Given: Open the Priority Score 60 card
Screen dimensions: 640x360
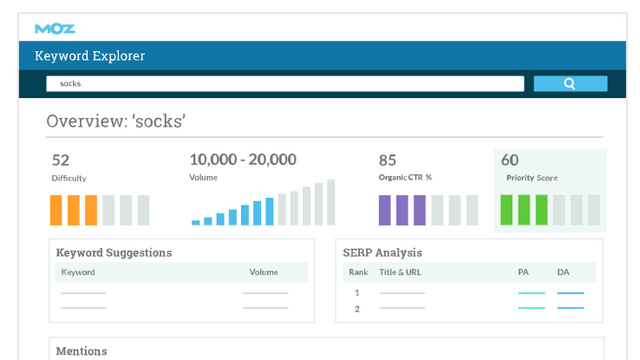Looking at the screenshot, I should [550, 190].
